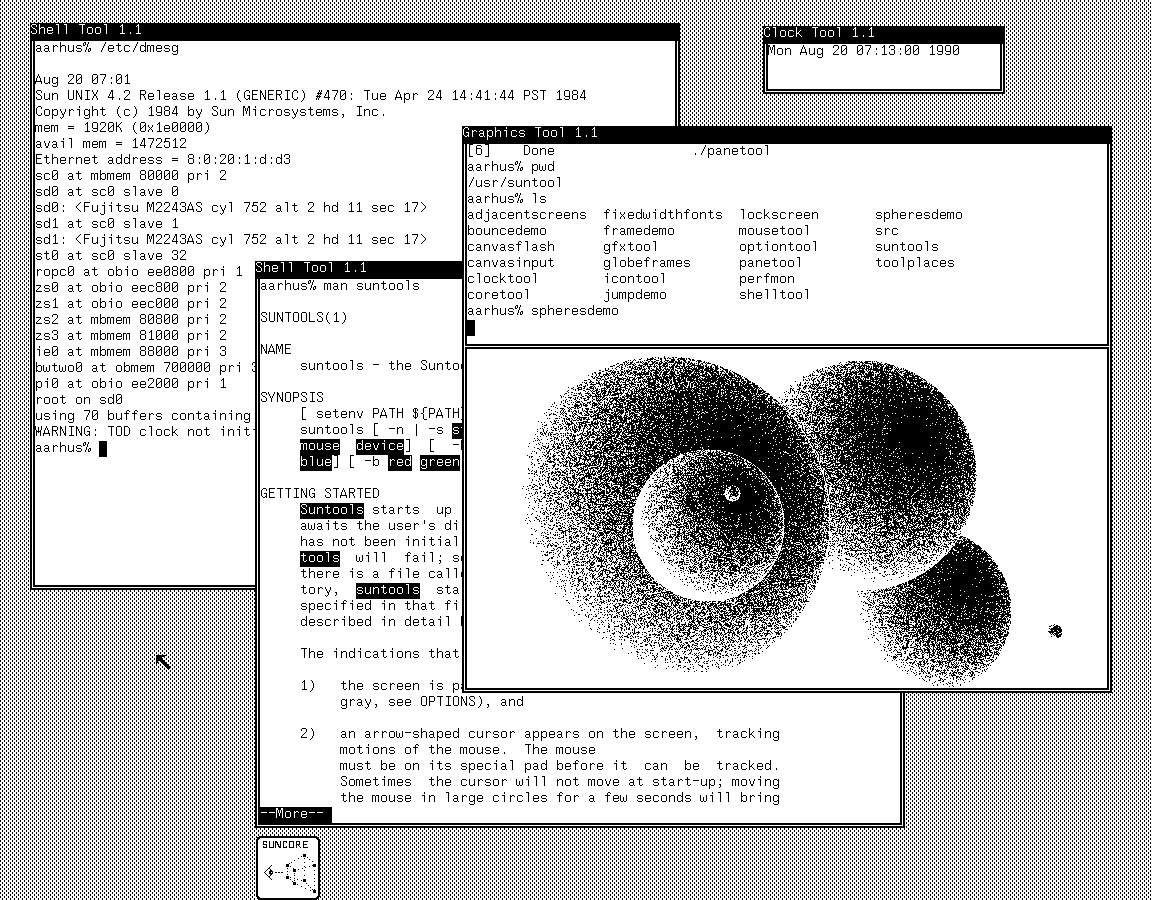The width and height of the screenshot is (1152, 900).
Task: Click highlighted 'red' word in SYNOPSIS
Action: tap(400, 462)
